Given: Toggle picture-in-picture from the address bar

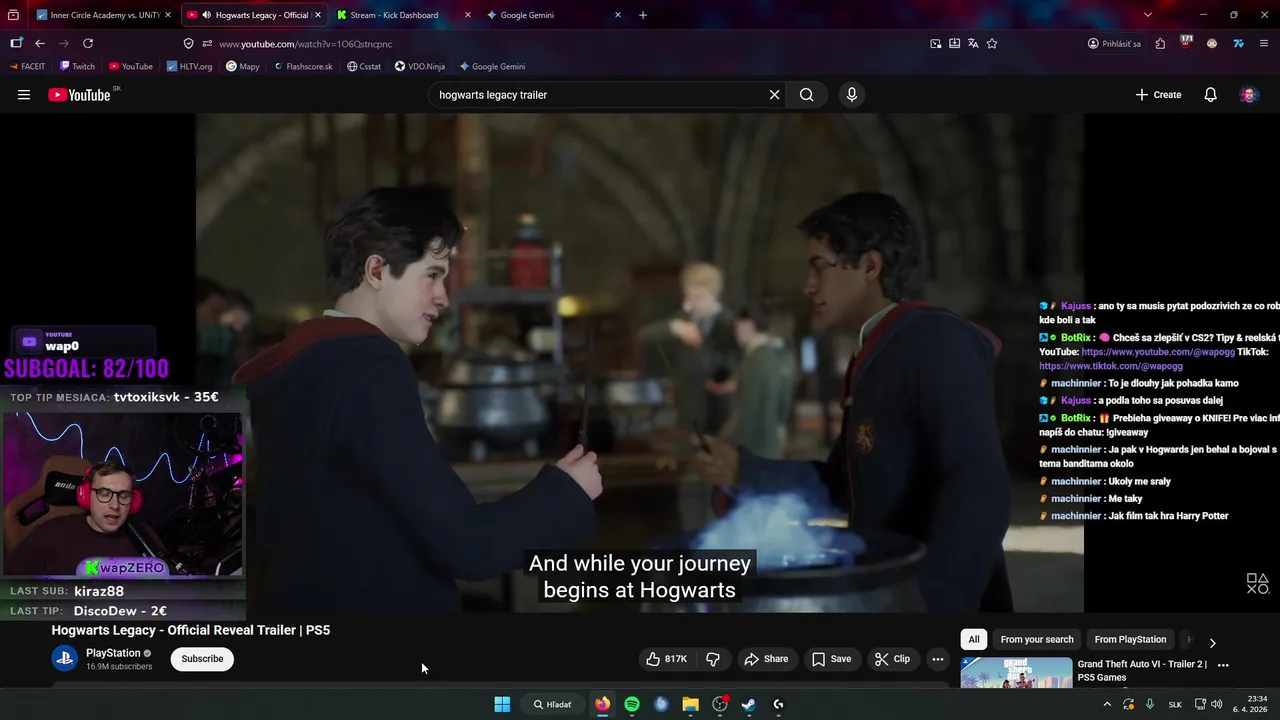Looking at the screenshot, I should (x=936, y=44).
